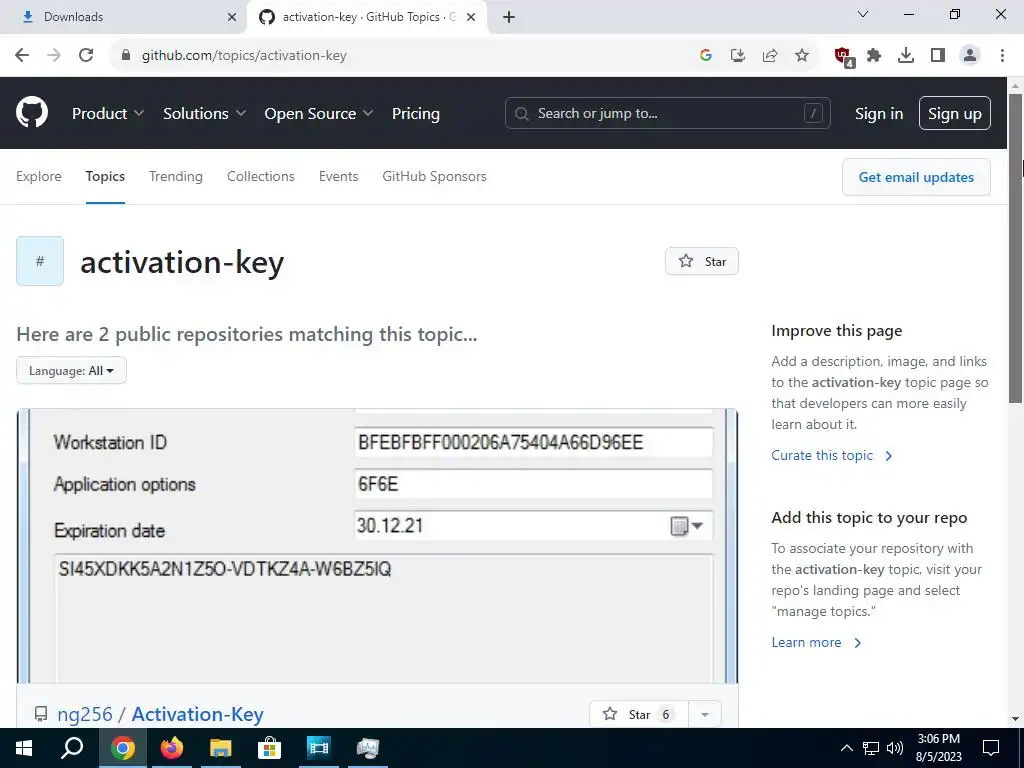The width and height of the screenshot is (1024, 768).
Task: Close the Downloads tab
Action: click(232, 18)
